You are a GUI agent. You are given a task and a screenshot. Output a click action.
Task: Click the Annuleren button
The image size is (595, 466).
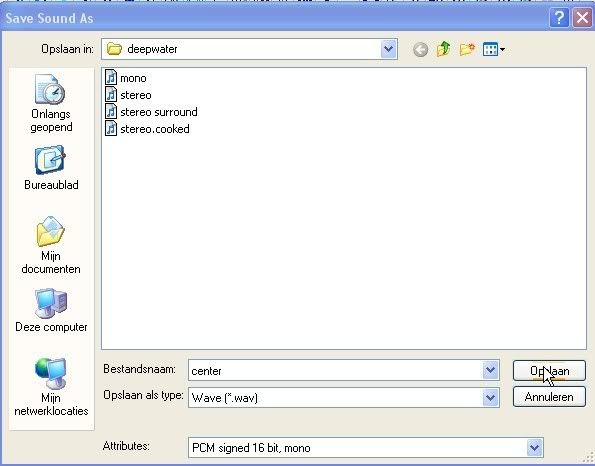pos(549,397)
